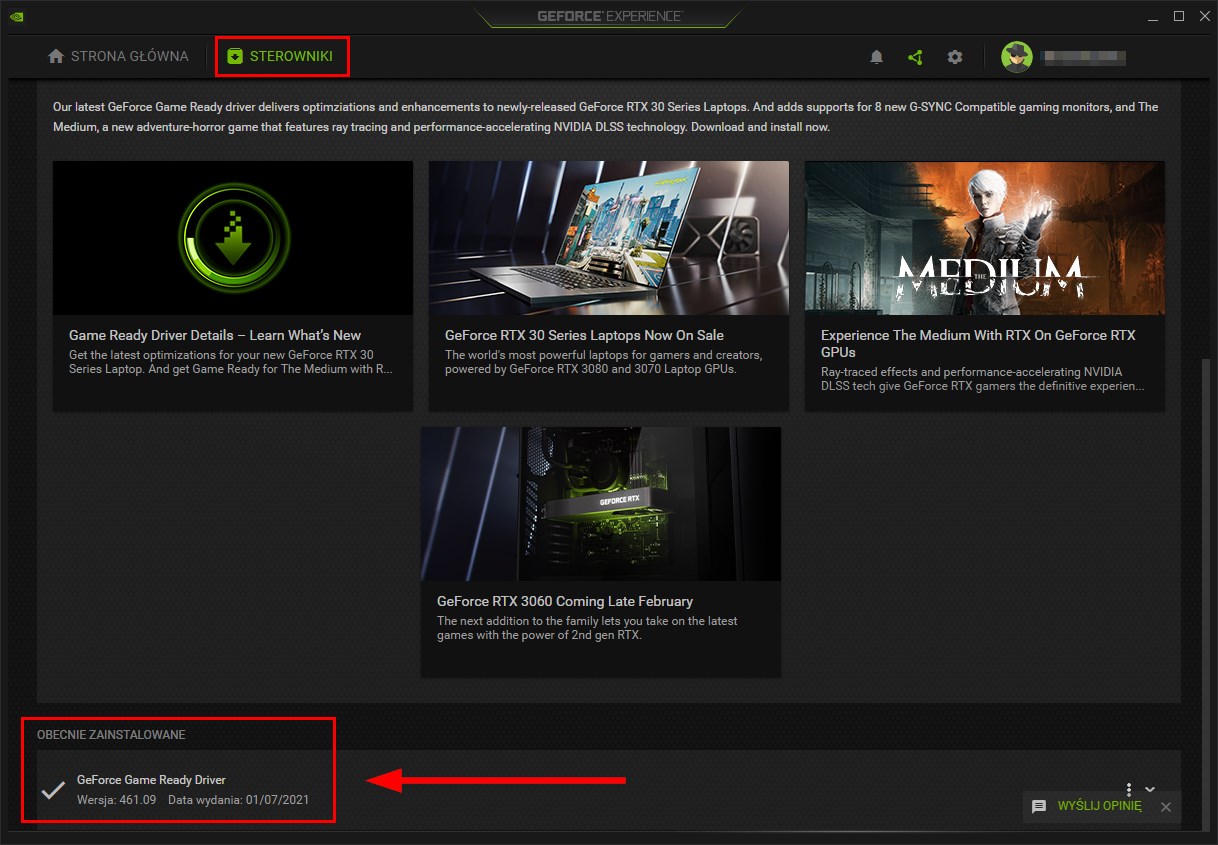Maximize the GeForce Experience window
Image resolution: width=1218 pixels, height=845 pixels.
[x=1179, y=16]
